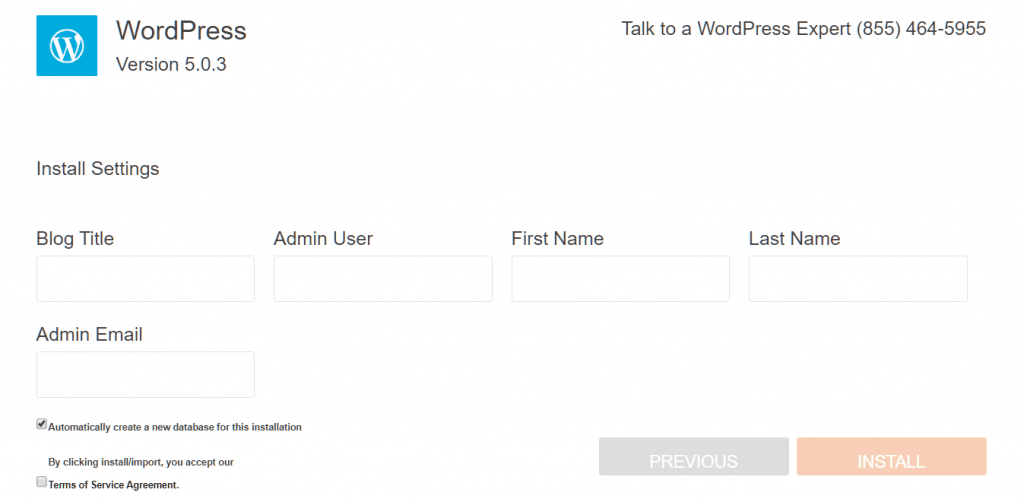Click the WordPress title heading
This screenshot has width=1024, height=499.
[x=181, y=31]
